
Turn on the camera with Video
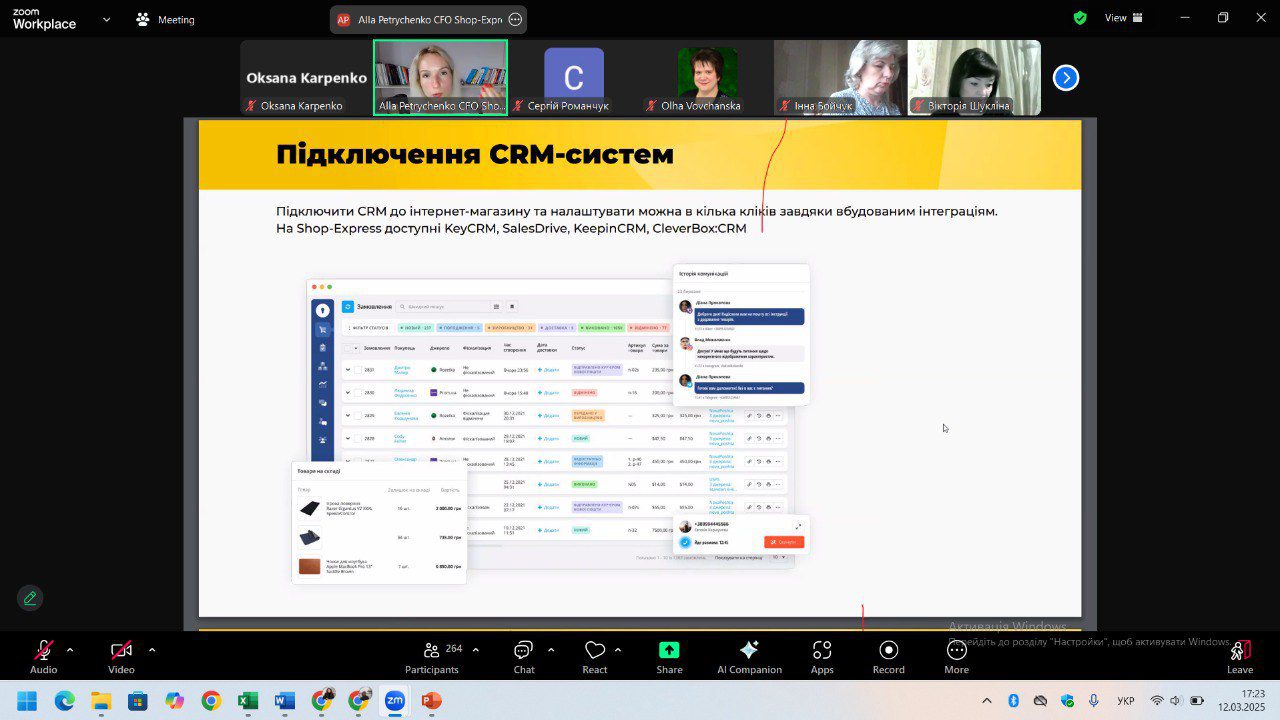pyautogui.click(x=121, y=656)
